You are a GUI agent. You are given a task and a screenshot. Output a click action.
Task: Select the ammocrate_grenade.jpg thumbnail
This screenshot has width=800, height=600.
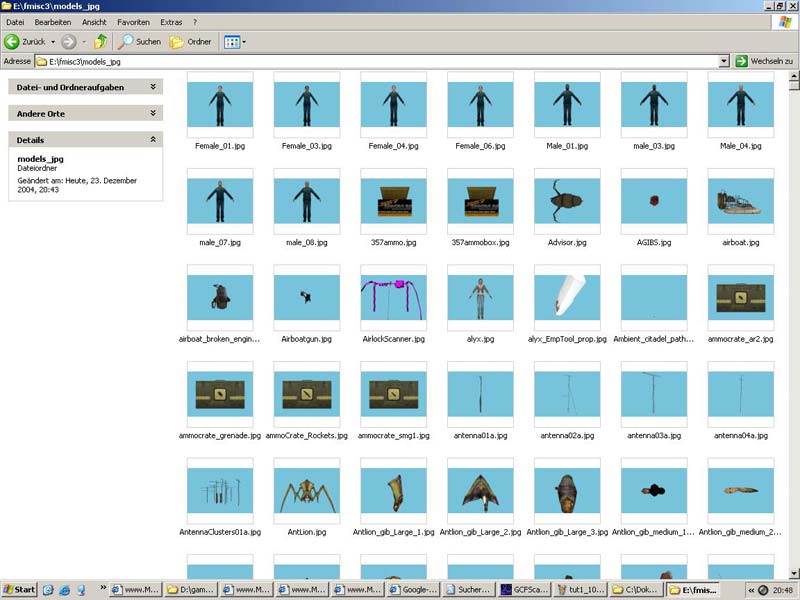pos(220,394)
